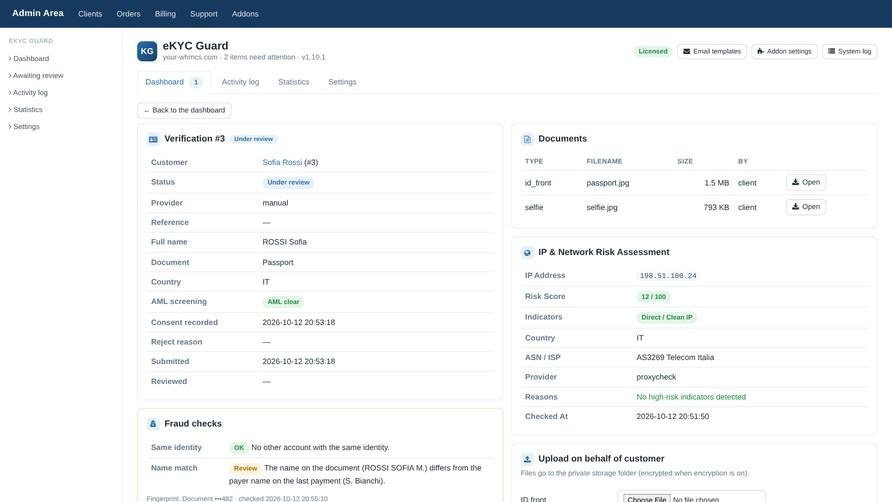The image size is (892, 502).
Task: Click the Full name value ROSSI Sofia
Action: click(284, 242)
